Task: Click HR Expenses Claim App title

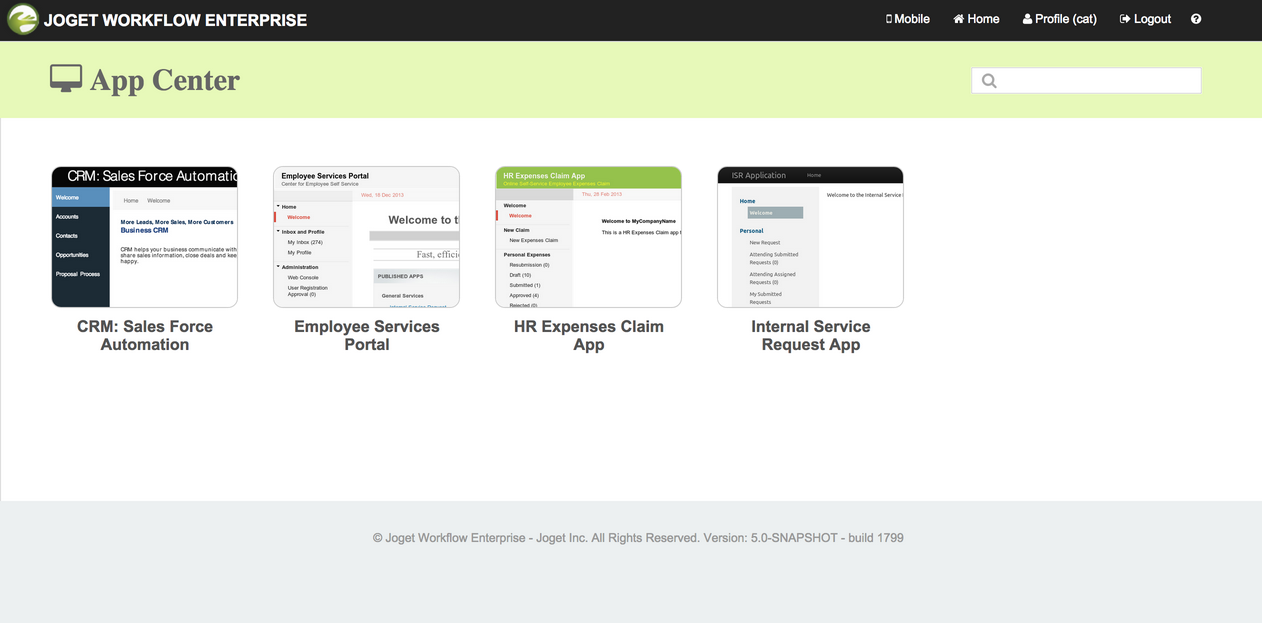Action: pos(589,335)
